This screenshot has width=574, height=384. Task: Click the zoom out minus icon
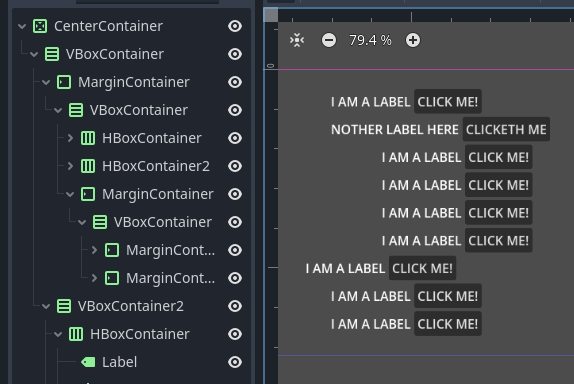click(x=329, y=40)
